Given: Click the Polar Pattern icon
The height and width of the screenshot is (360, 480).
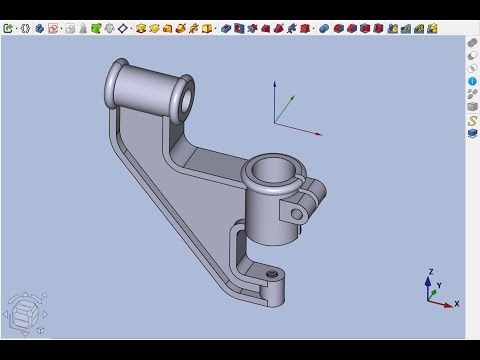Looking at the screenshot, I should click(x=419, y=29).
